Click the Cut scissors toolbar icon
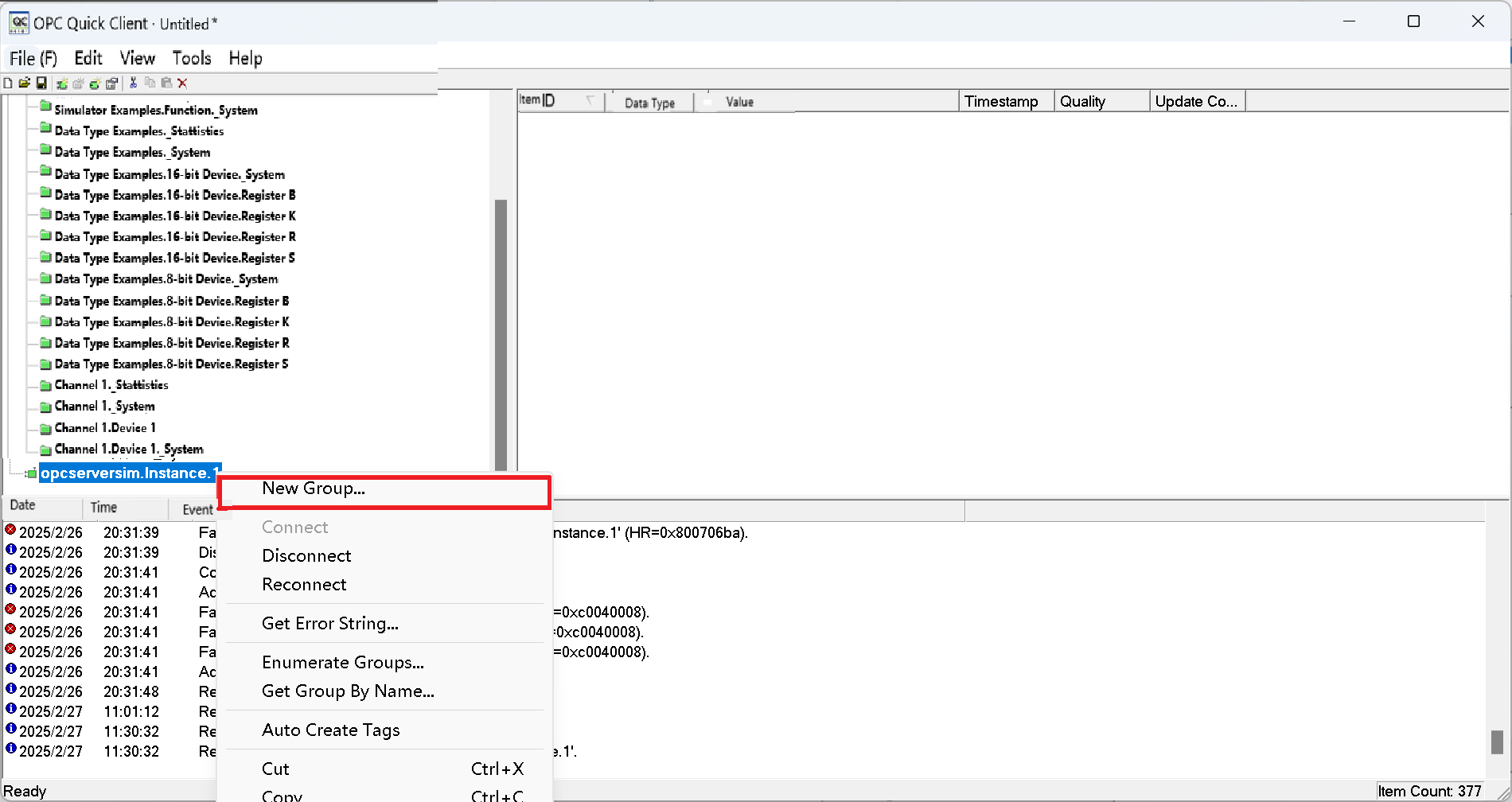This screenshot has width=1512, height=802. (x=133, y=83)
